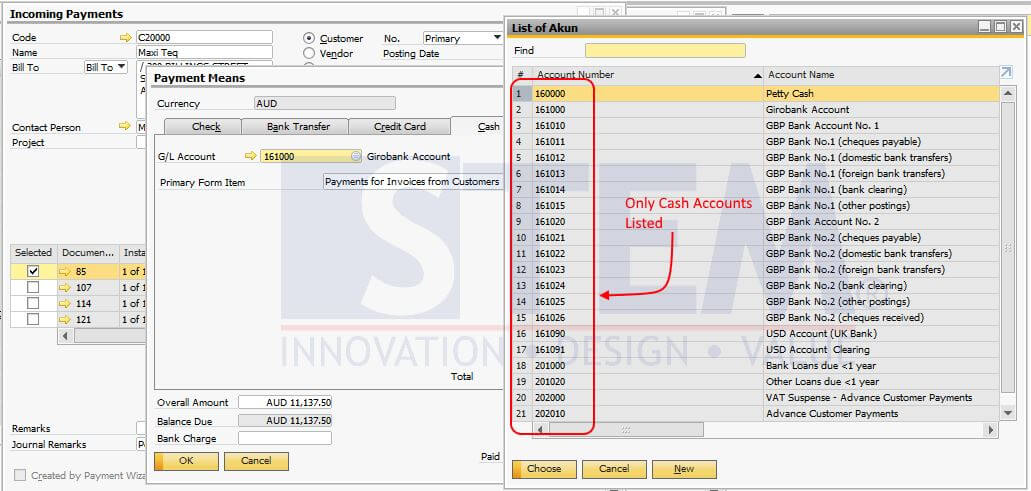Viewport: 1031px width, 491px height.
Task: Click the expand icon in List of Akun header
Action: click(1006, 73)
